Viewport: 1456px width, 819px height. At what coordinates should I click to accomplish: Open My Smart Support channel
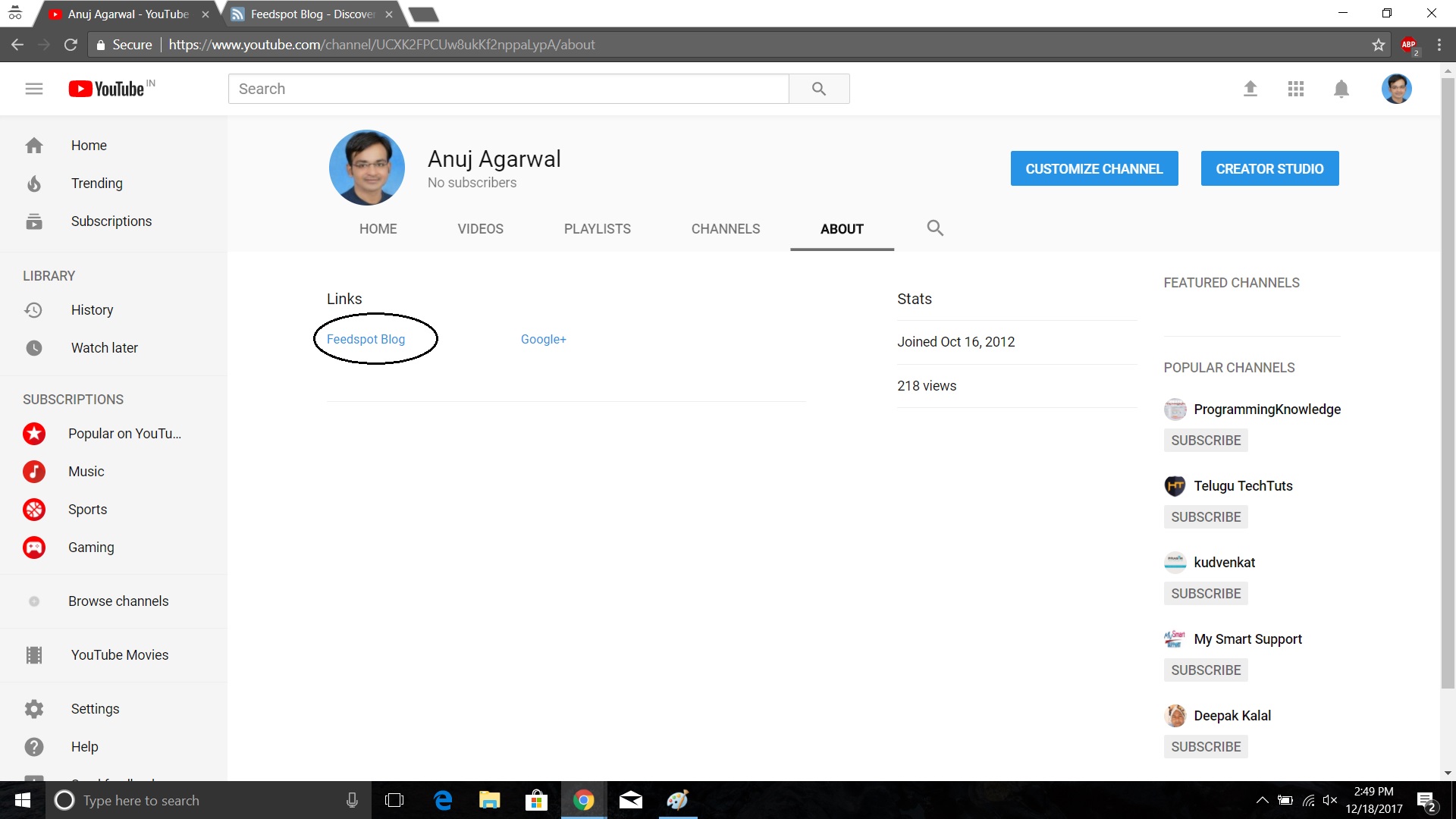click(1247, 639)
